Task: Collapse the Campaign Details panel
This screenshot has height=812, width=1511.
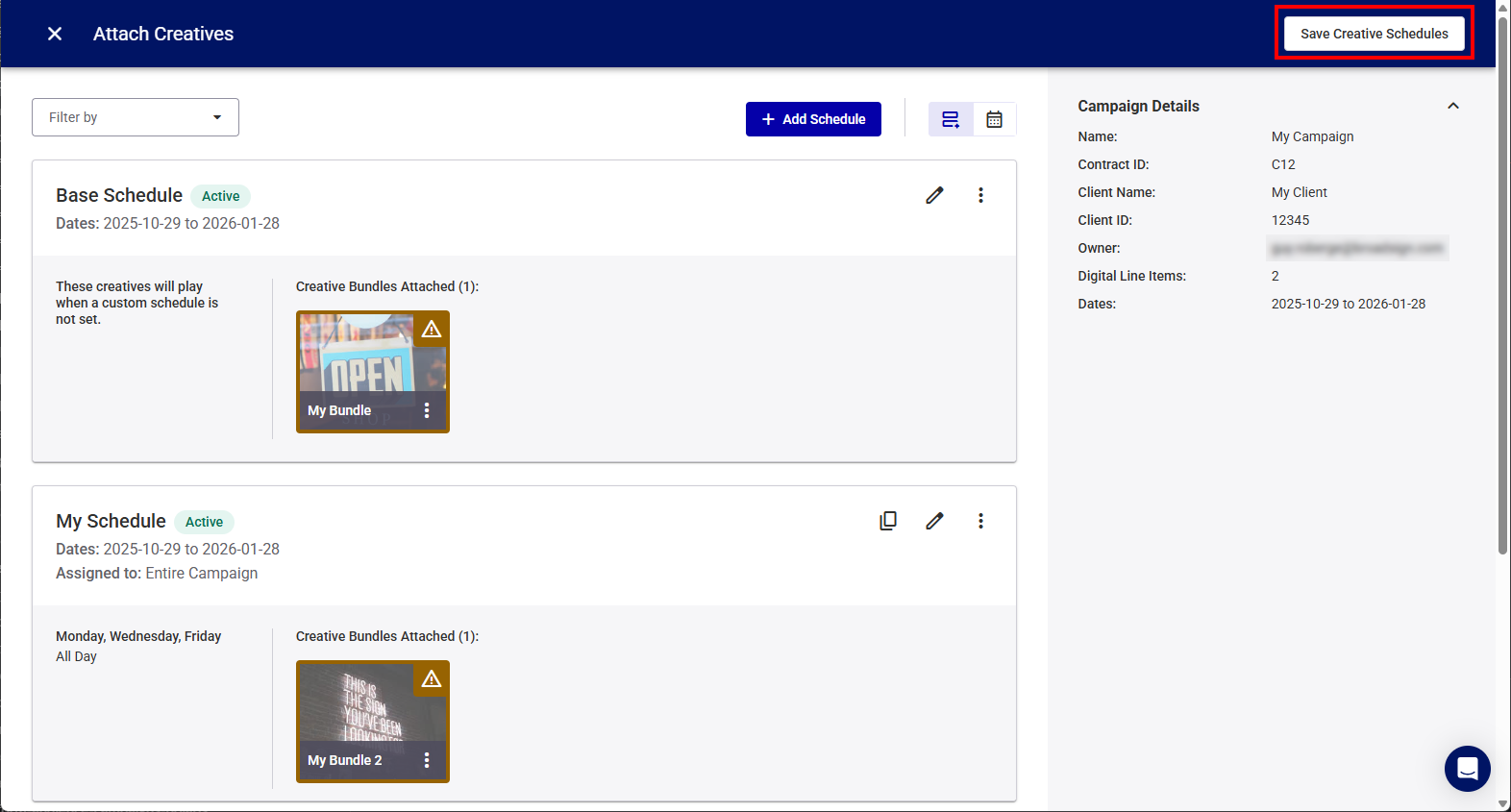Action: click(1452, 106)
